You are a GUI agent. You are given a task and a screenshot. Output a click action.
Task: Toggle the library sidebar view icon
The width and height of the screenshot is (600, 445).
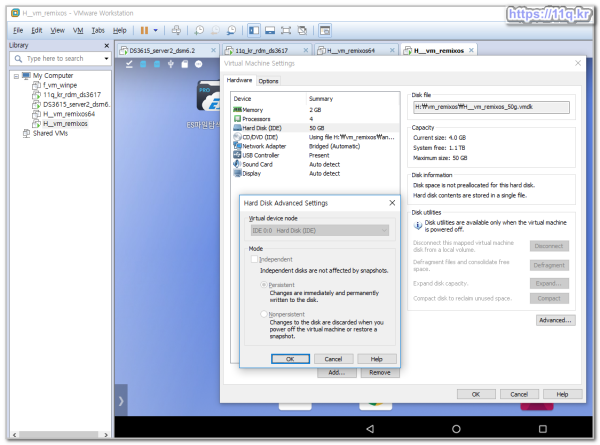[x=254, y=30]
